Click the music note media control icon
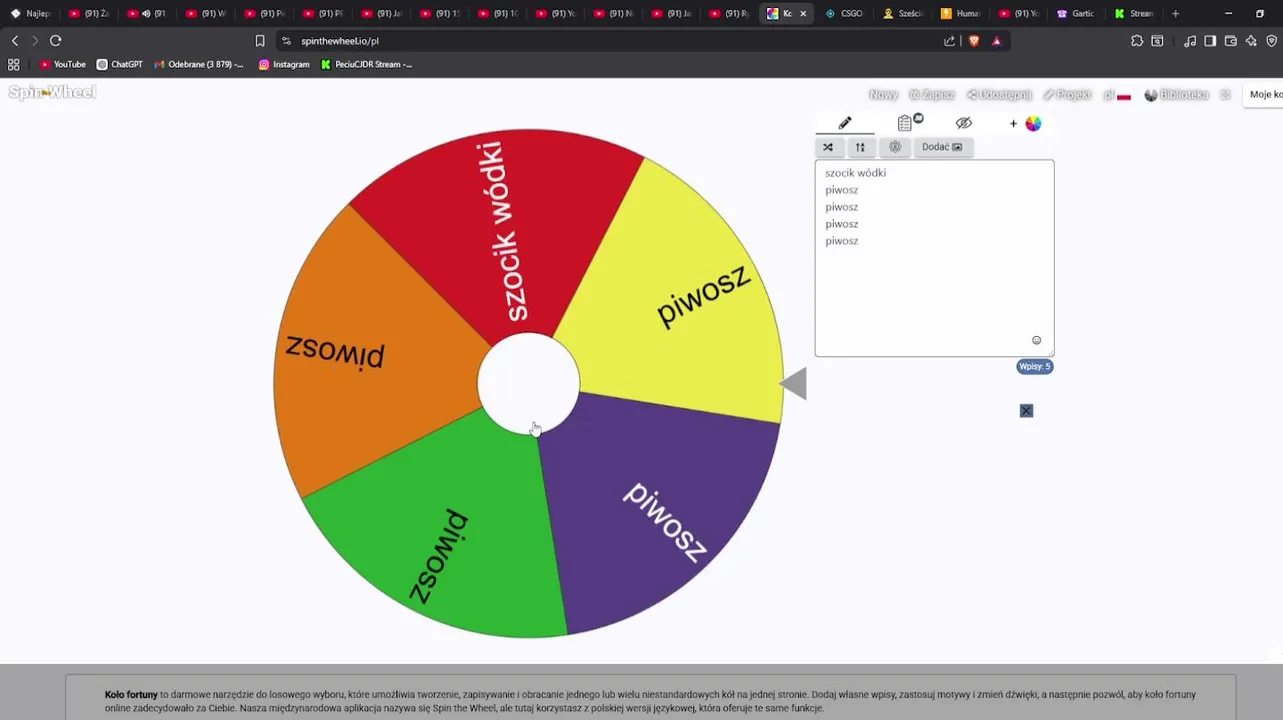The width and height of the screenshot is (1283, 720). 1190,41
